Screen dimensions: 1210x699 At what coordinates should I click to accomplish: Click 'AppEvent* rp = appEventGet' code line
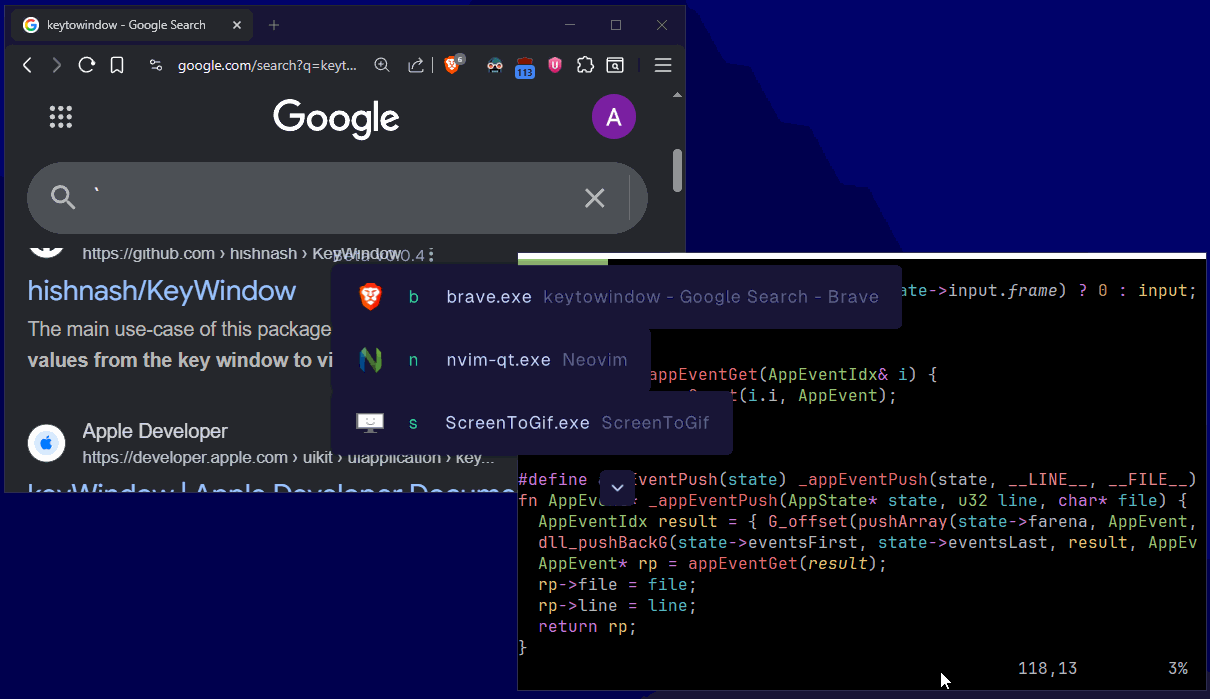pos(712,563)
